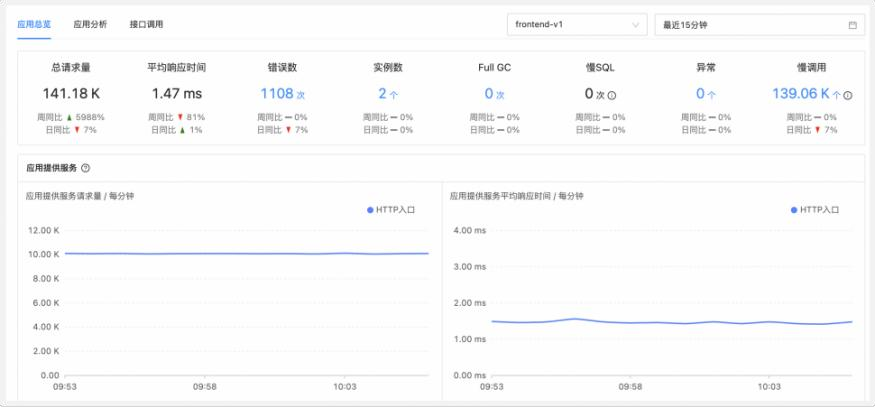Image resolution: width=875 pixels, height=408 pixels.
Task: Click the blue dot of response time legend
Action: [794, 210]
